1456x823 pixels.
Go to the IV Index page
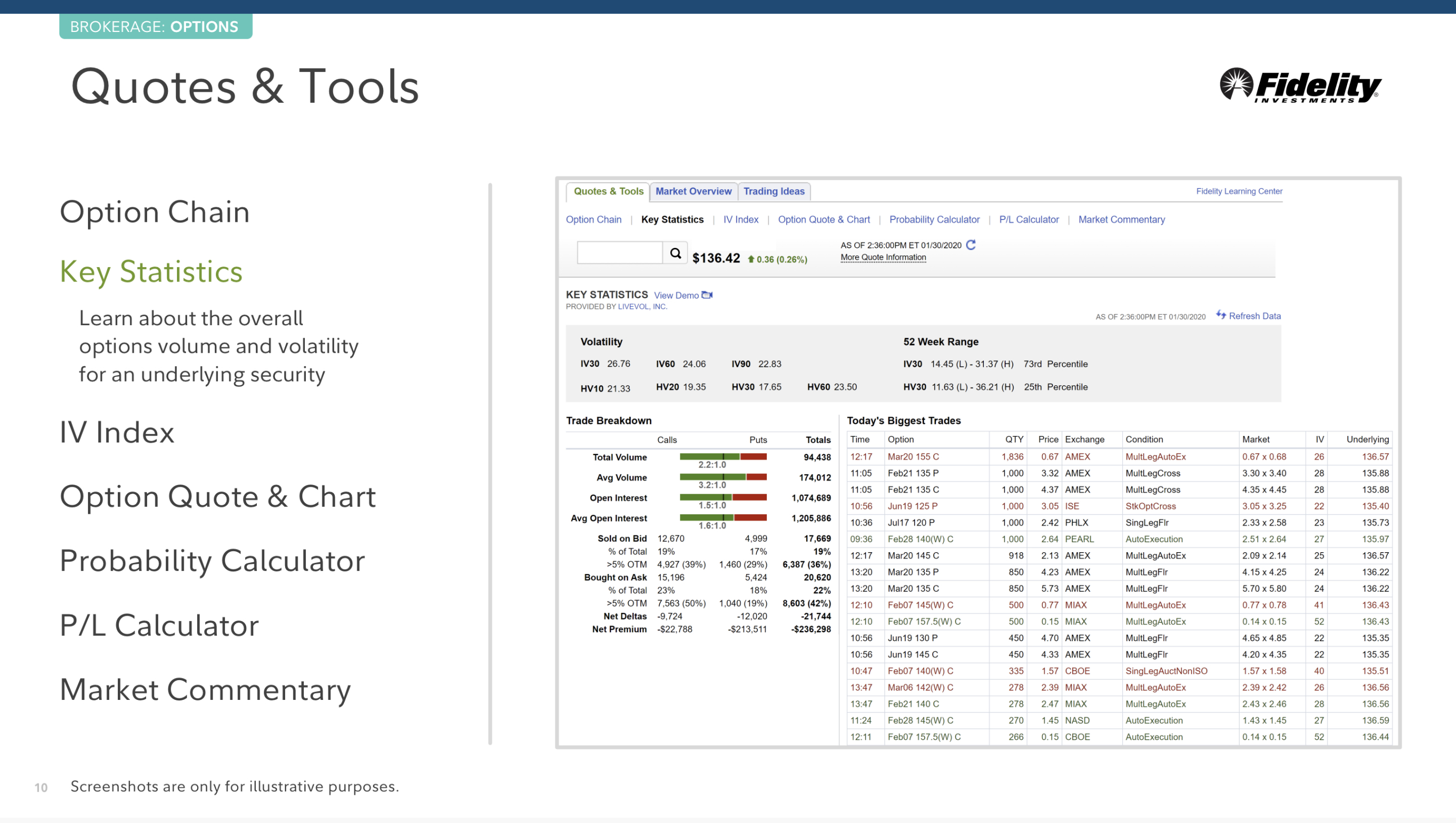[740, 219]
